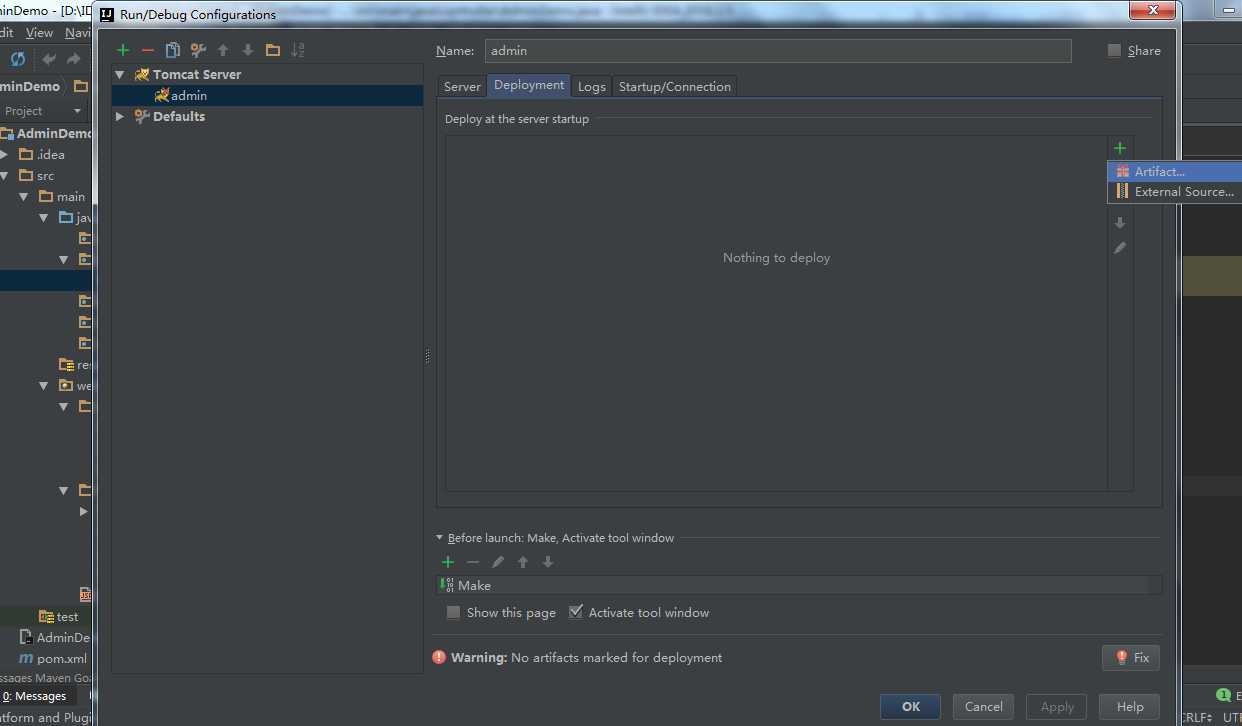The width and height of the screenshot is (1242, 726).
Task: Expand the Defaults node
Action: pyautogui.click(x=121, y=116)
